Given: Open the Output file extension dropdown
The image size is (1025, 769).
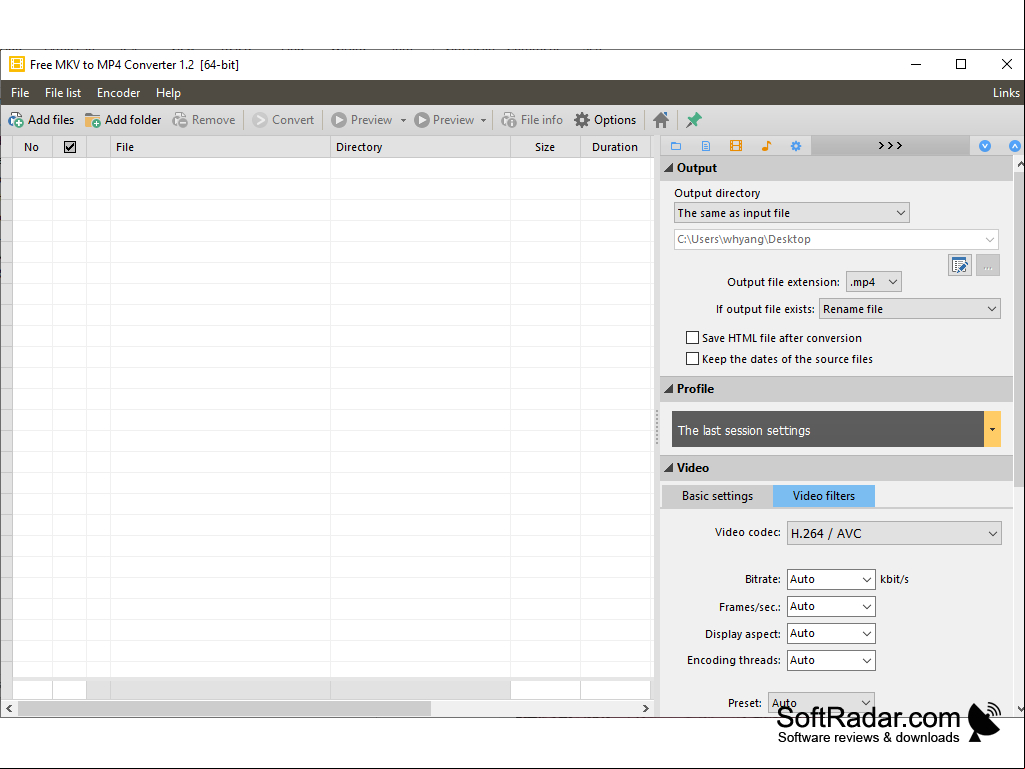Looking at the screenshot, I should pos(873,282).
